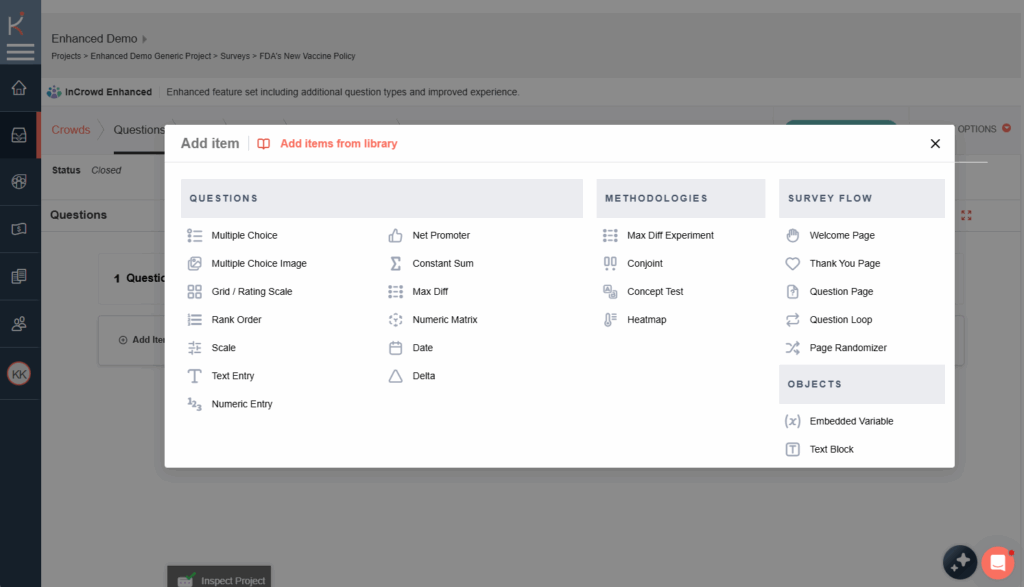The width and height of the screenshot is (1024, 587).
Task: Add an Embedded Variable object
Action: (x=851, y=422)
